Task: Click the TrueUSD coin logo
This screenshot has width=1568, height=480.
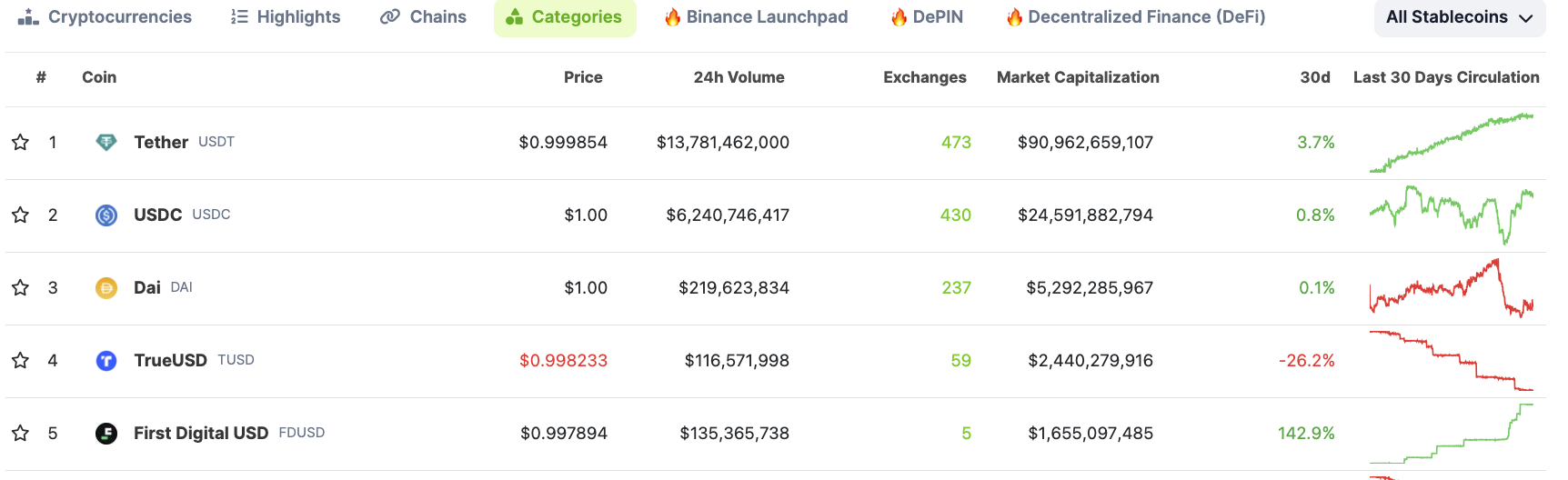Action: point(106,360)
